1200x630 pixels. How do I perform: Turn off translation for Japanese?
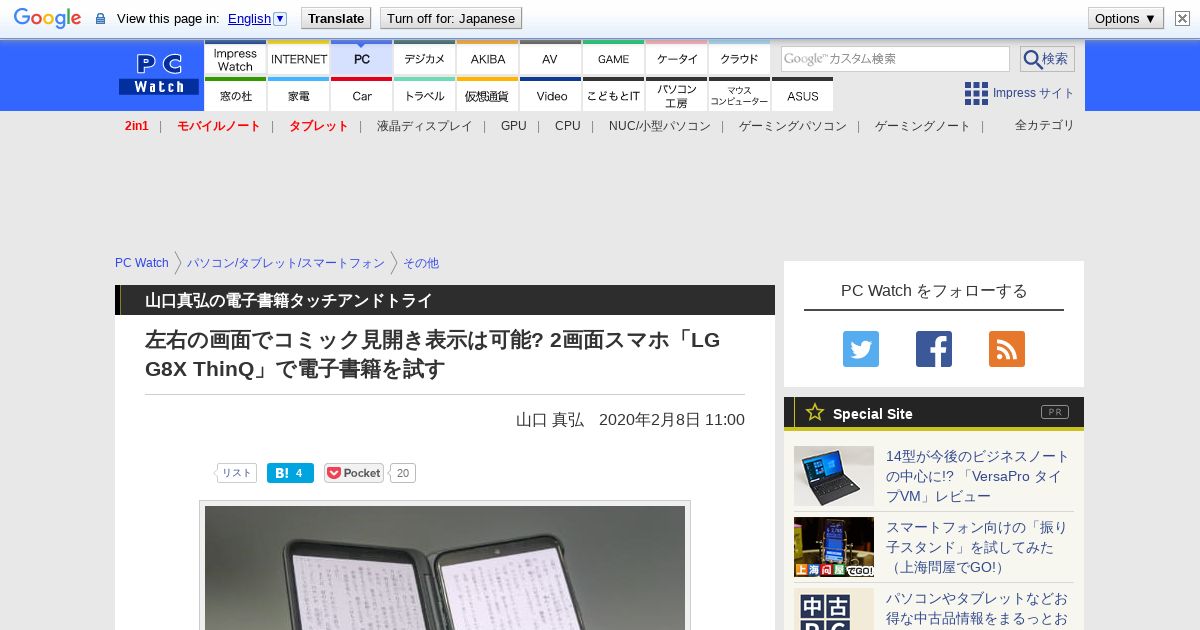click(x=451, y=18)
